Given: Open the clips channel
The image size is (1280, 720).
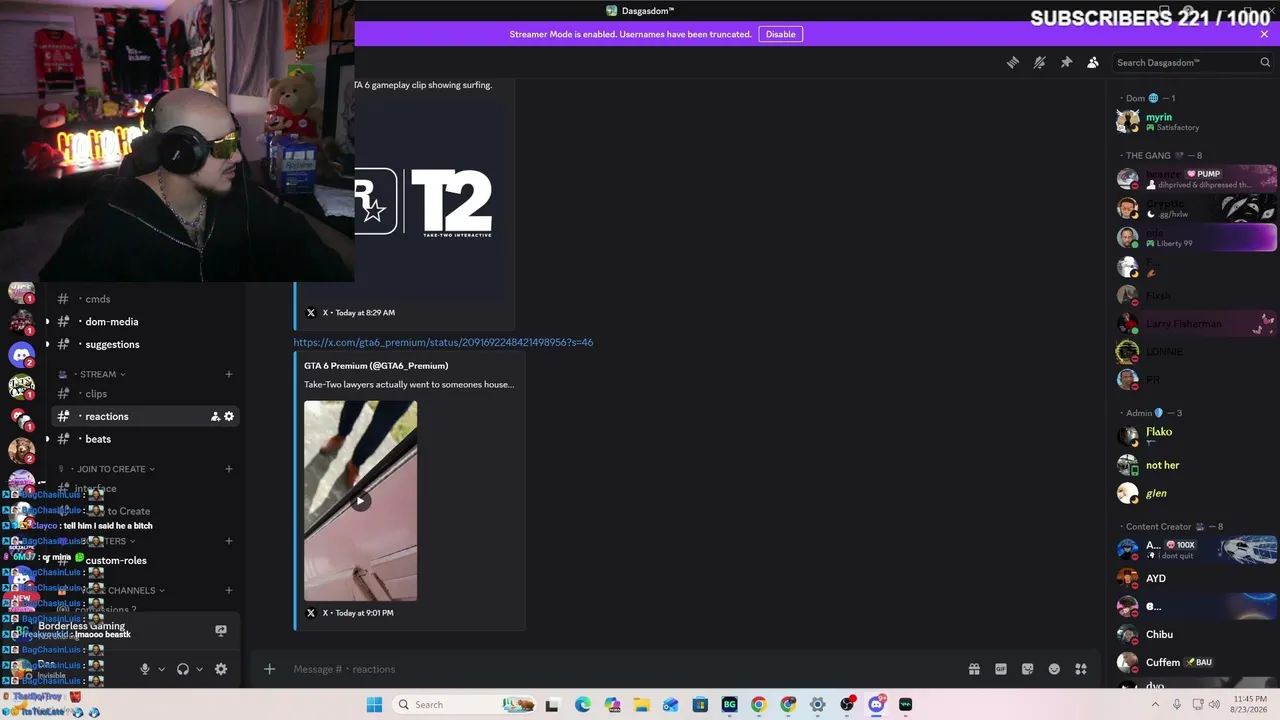Looking at the screenshot, I should click(96, 394).
